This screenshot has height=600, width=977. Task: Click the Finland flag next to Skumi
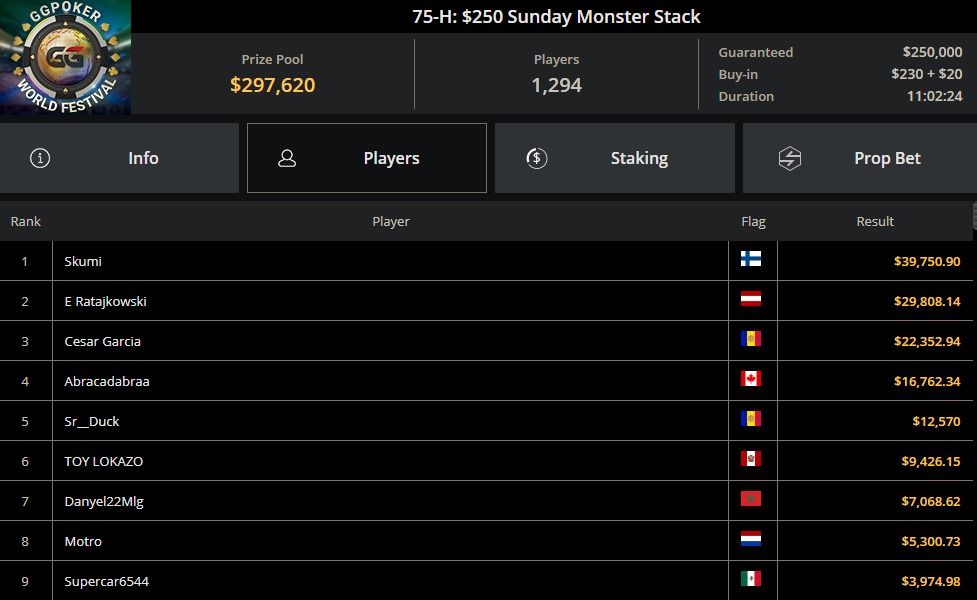tap(751, 259)
